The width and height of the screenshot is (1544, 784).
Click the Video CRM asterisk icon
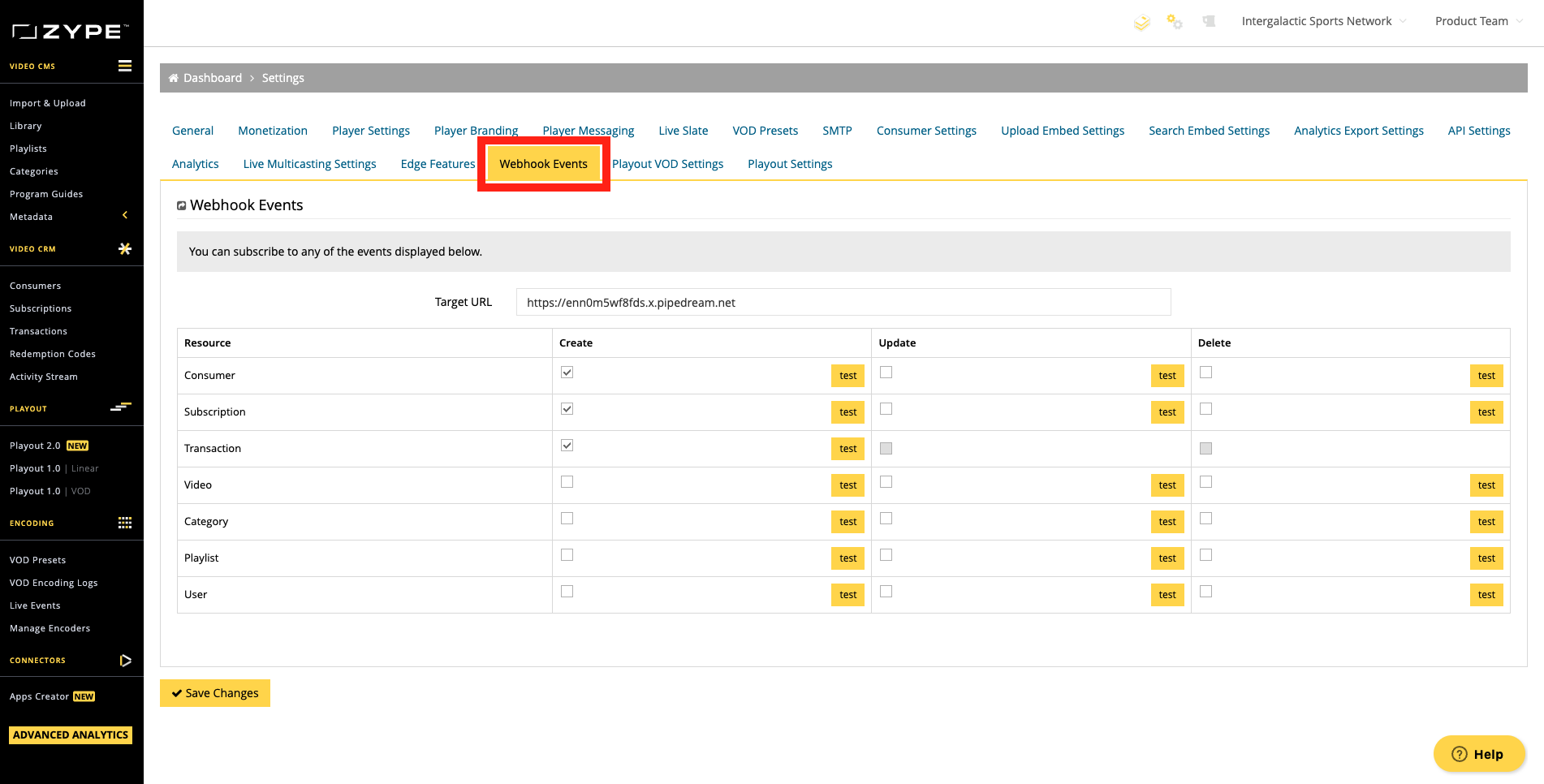125,248
